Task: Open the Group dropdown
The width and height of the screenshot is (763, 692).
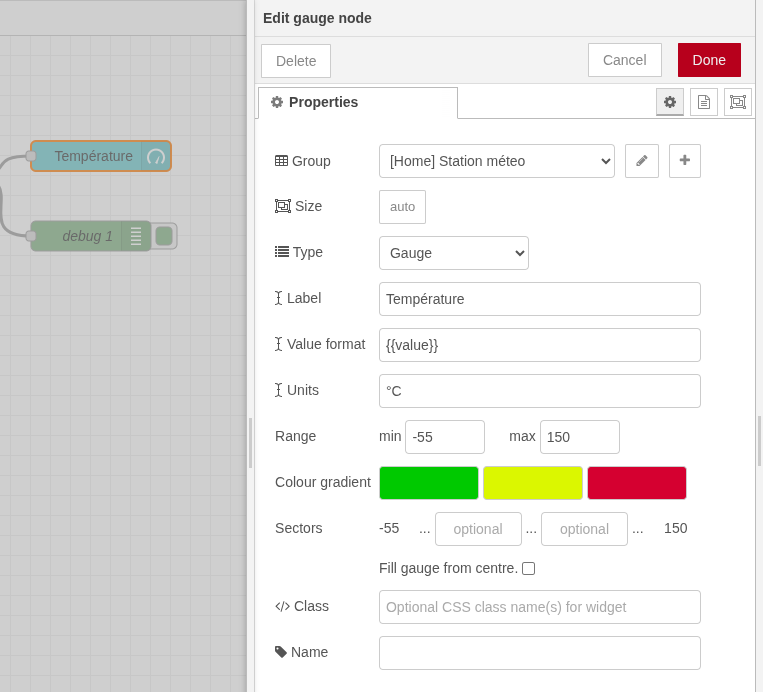Action: [496, 161]
